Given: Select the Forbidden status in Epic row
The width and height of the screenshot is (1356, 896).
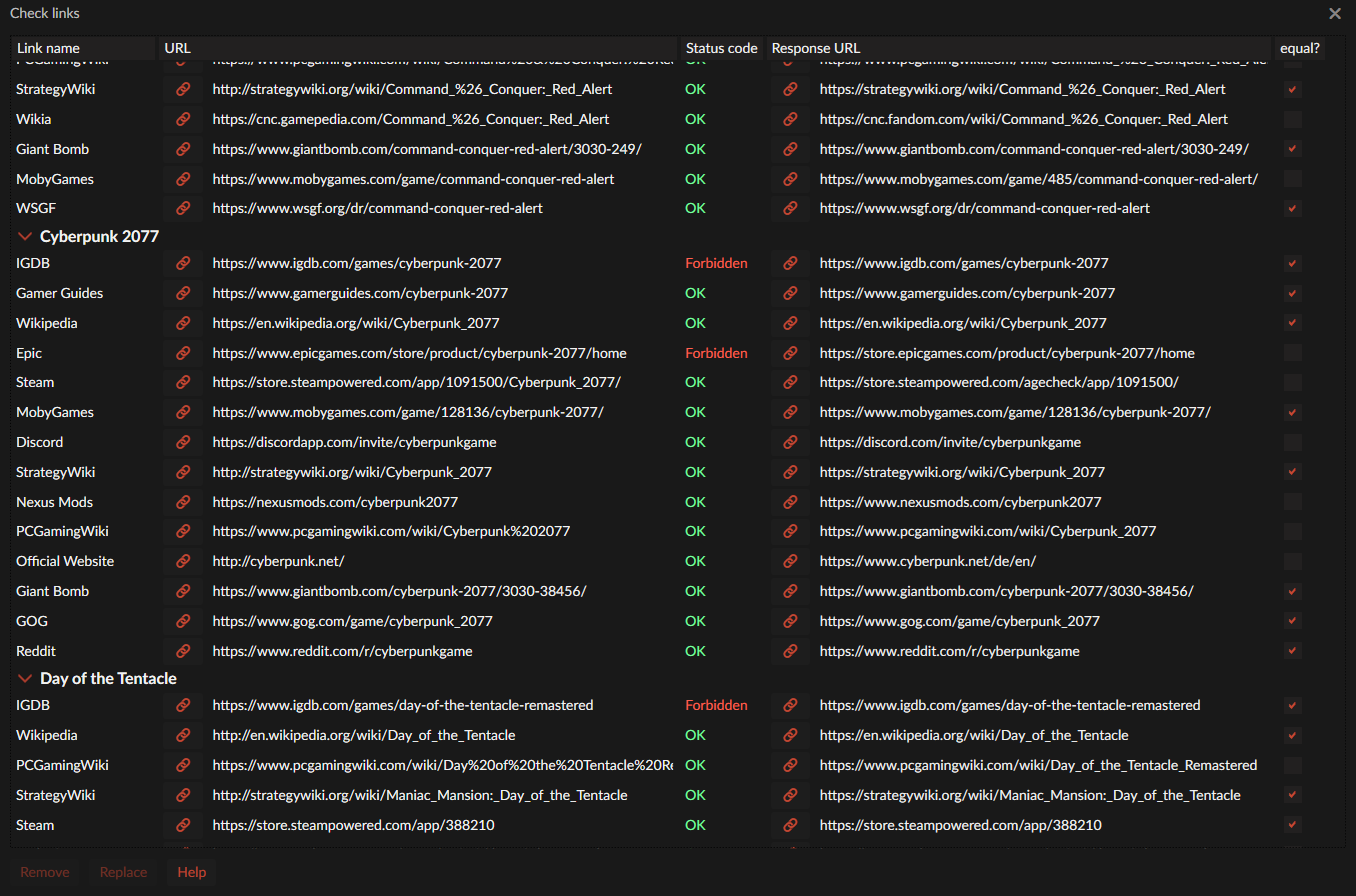Looking at the screenshot, I should pyautogui.click(x=716, y=353).
